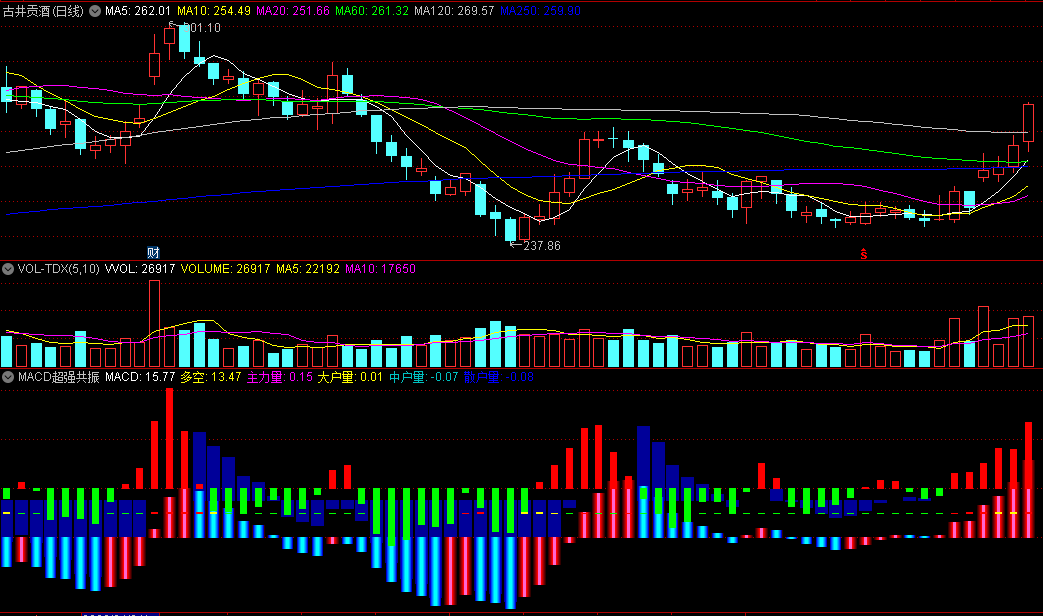Select the tallest red volume bar
The height and width of the screenshot is (616, 1043).
154,324
